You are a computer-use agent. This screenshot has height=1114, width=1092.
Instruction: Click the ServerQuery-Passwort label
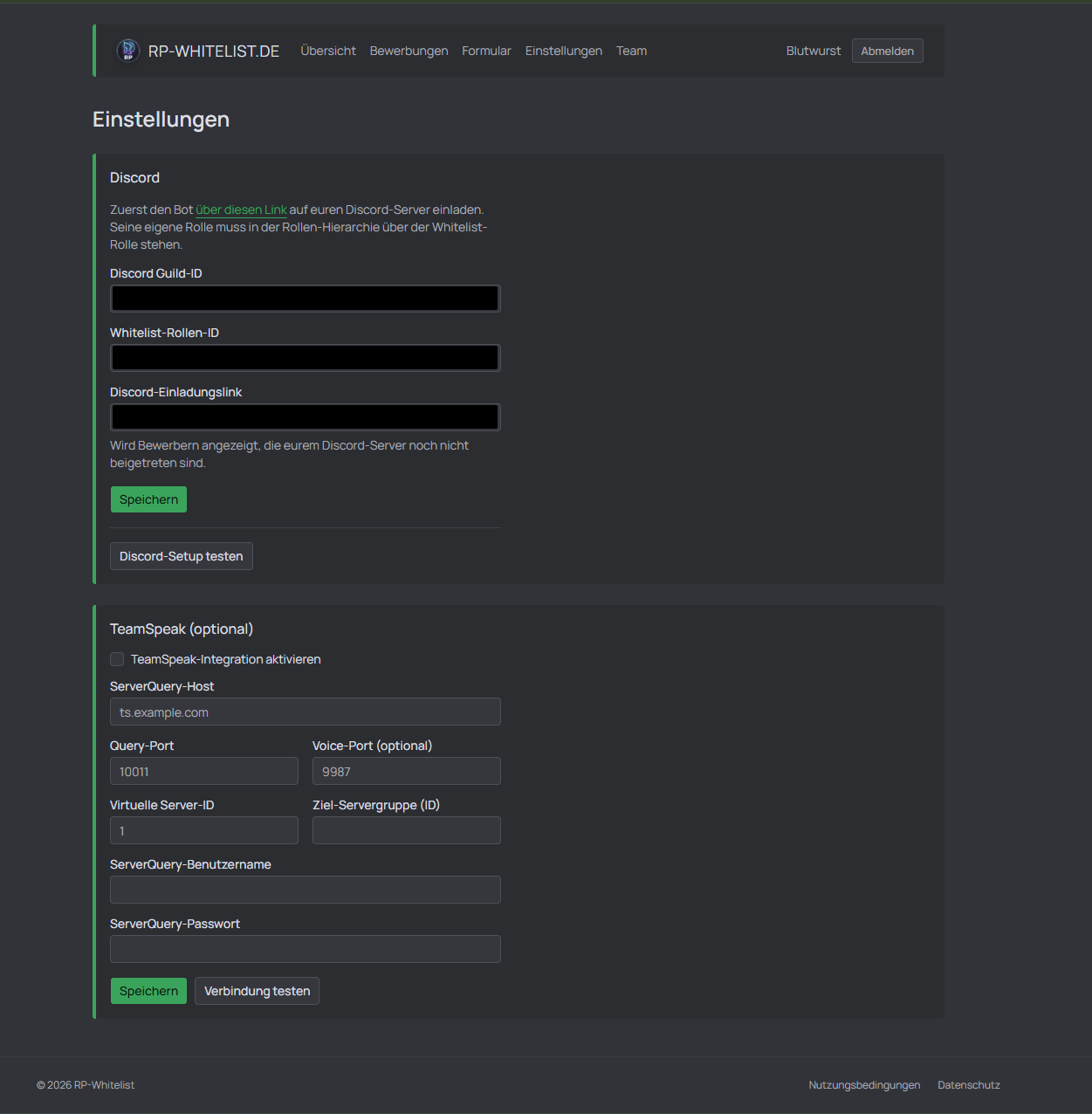175,924
